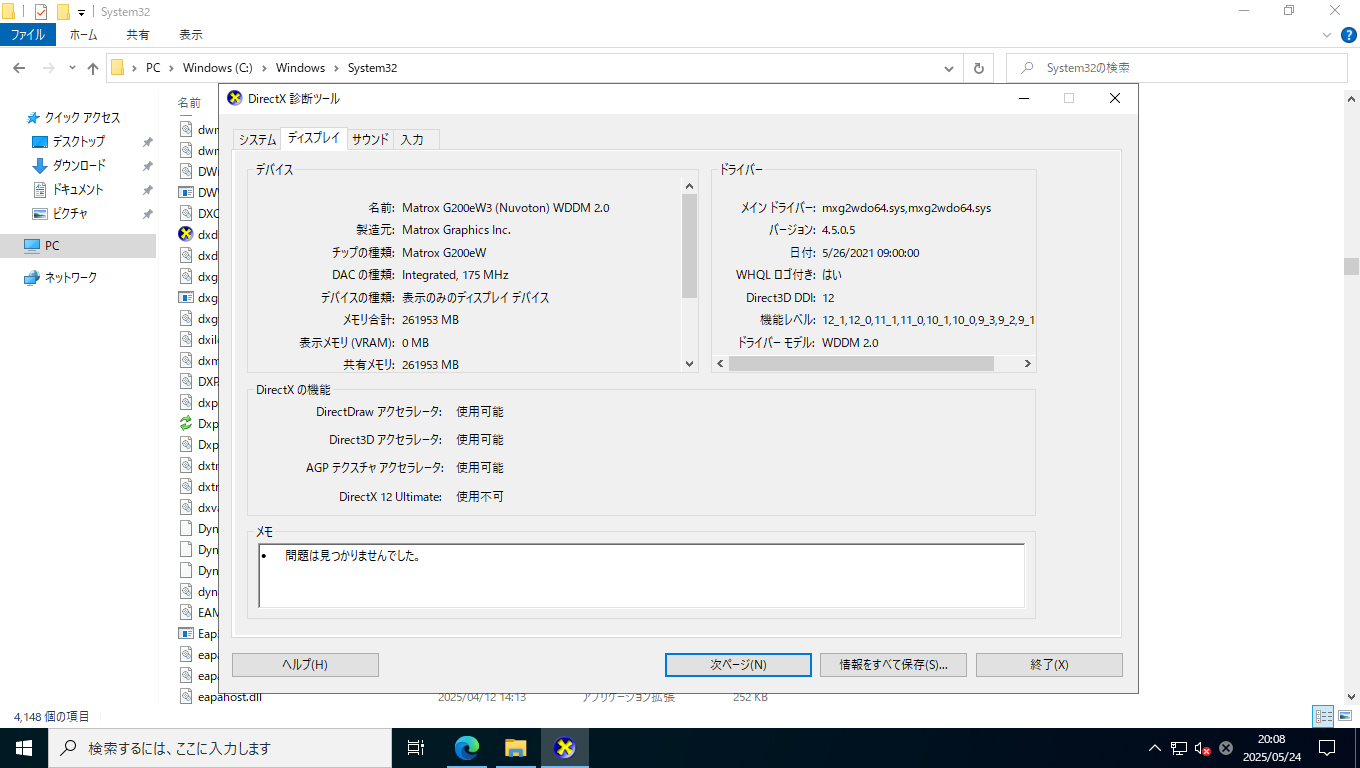Click the device panel scroll-down arrow

(689, 364)
